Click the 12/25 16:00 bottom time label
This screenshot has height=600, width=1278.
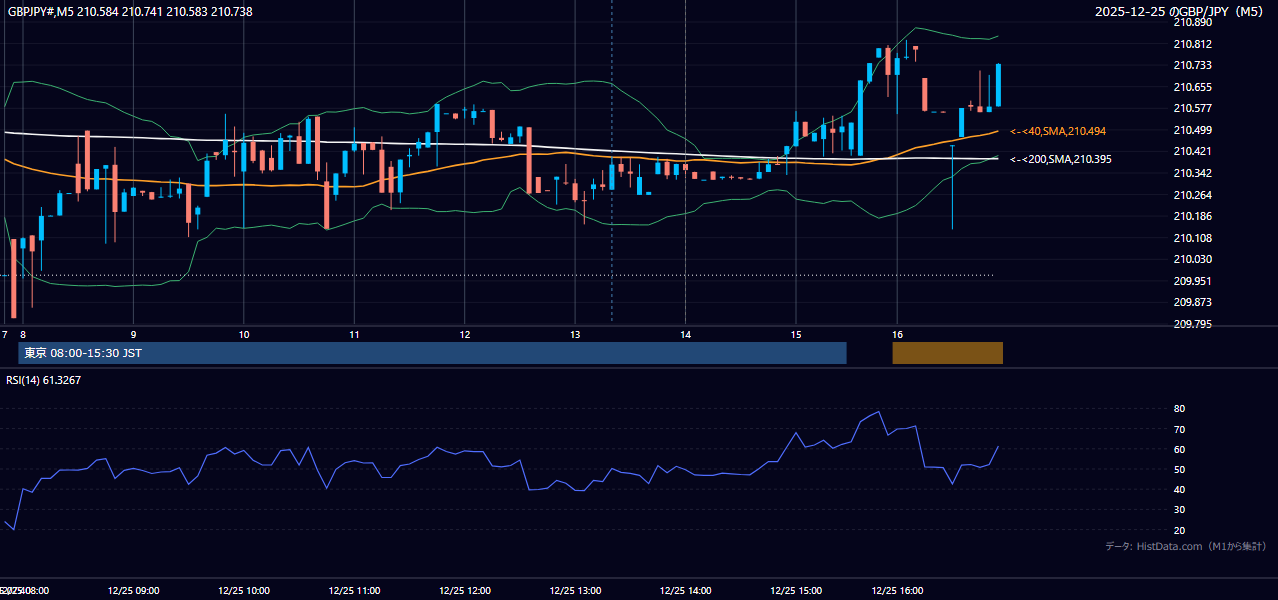(897, 591)
